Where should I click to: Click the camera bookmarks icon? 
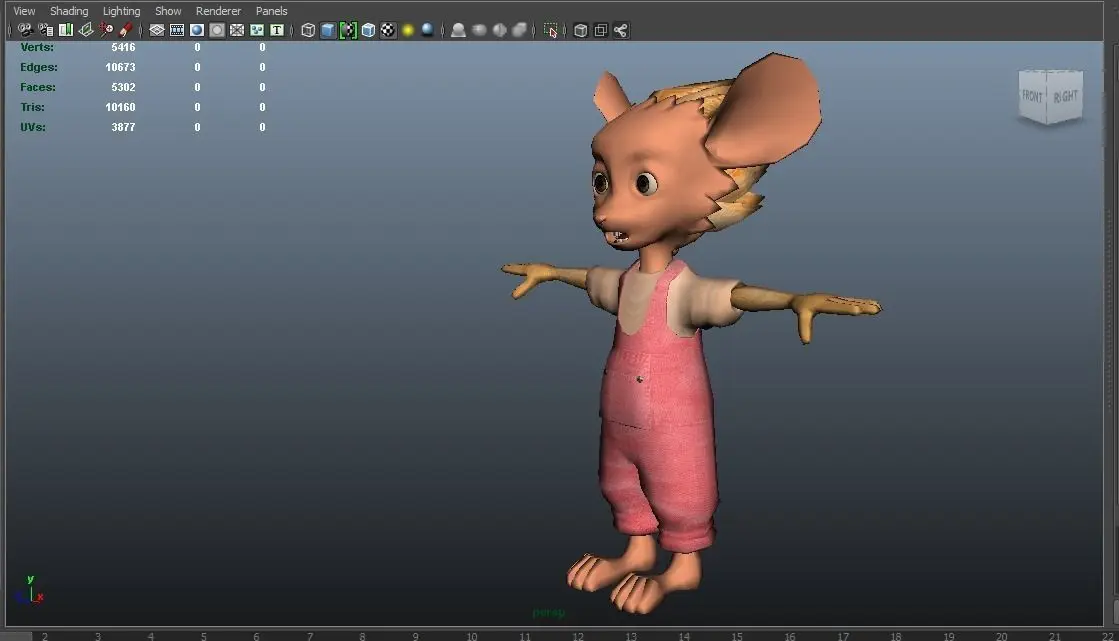[66, 30]
